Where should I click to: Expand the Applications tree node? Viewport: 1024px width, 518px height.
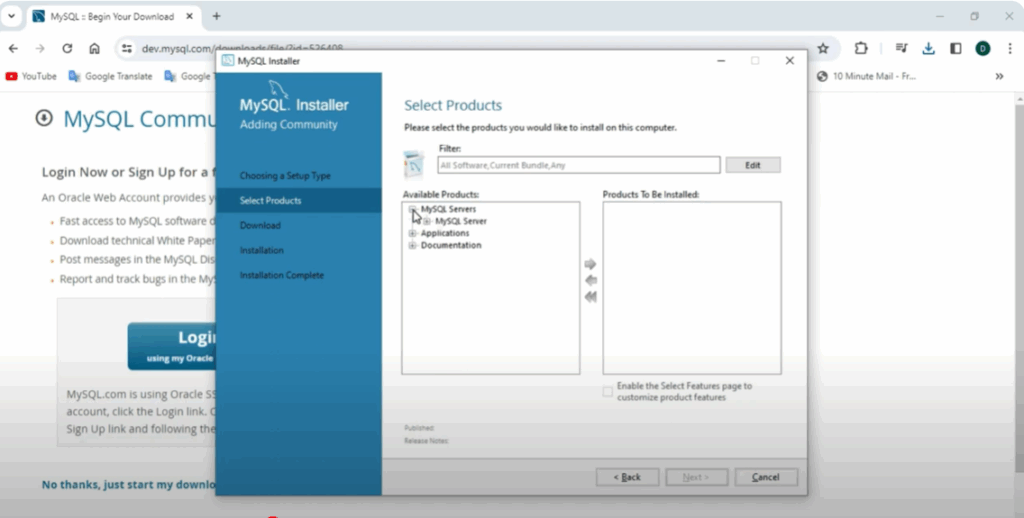412,233
